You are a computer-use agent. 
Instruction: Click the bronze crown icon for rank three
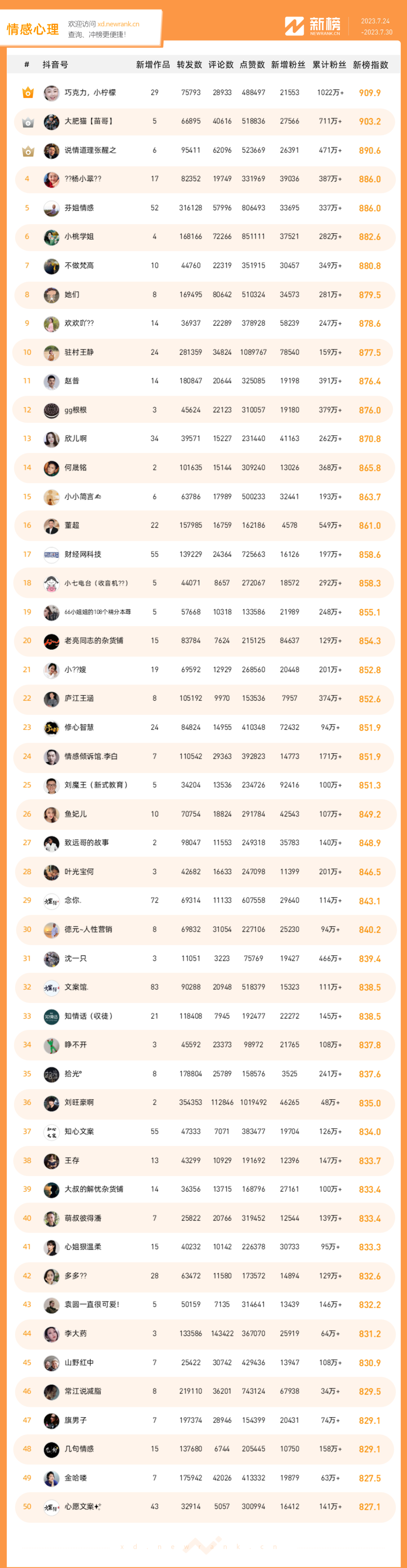tap(28, 151)
